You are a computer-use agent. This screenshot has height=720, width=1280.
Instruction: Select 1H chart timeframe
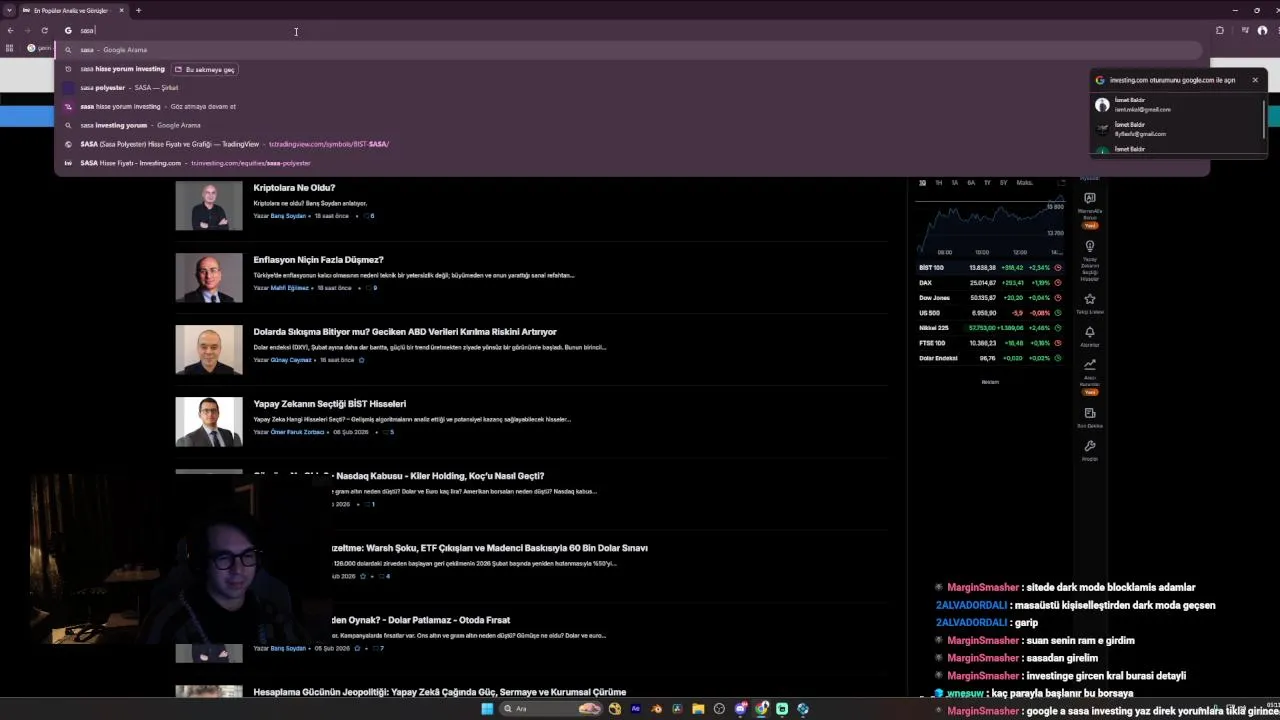938,183
